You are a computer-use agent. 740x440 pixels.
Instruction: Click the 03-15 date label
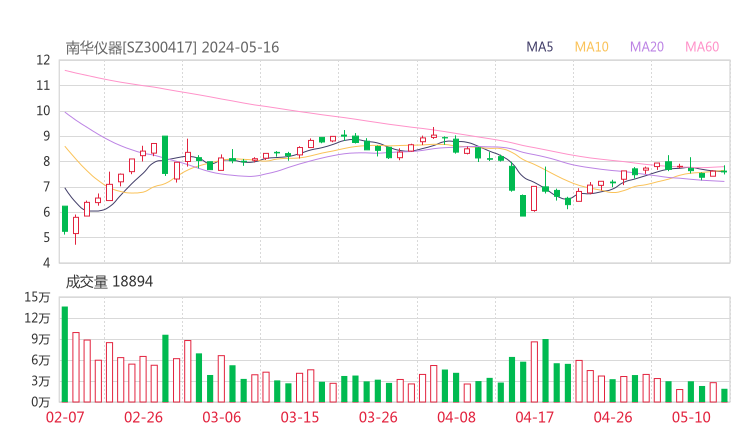[x=300, y=417]
